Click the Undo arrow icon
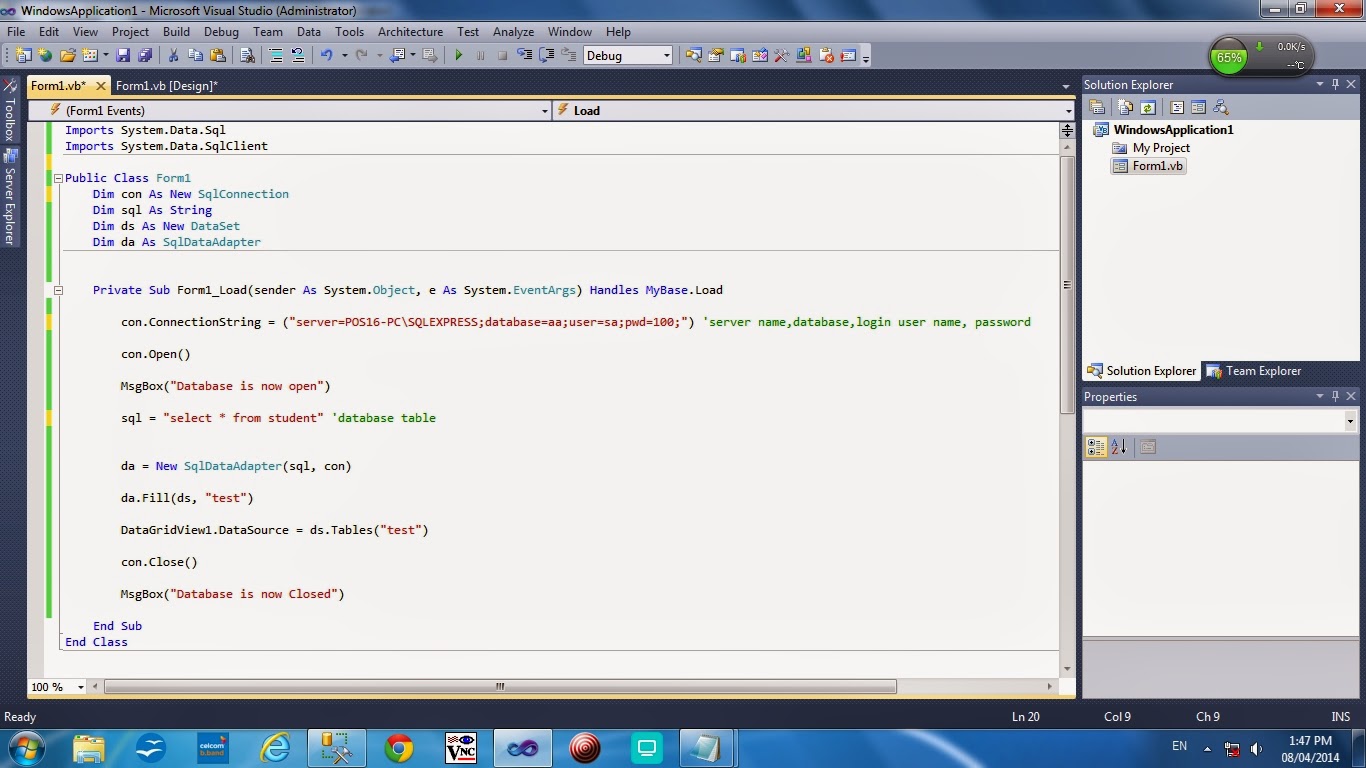Image resolution: width=1366 pixels, height=768 pixels. pos(326,56)
